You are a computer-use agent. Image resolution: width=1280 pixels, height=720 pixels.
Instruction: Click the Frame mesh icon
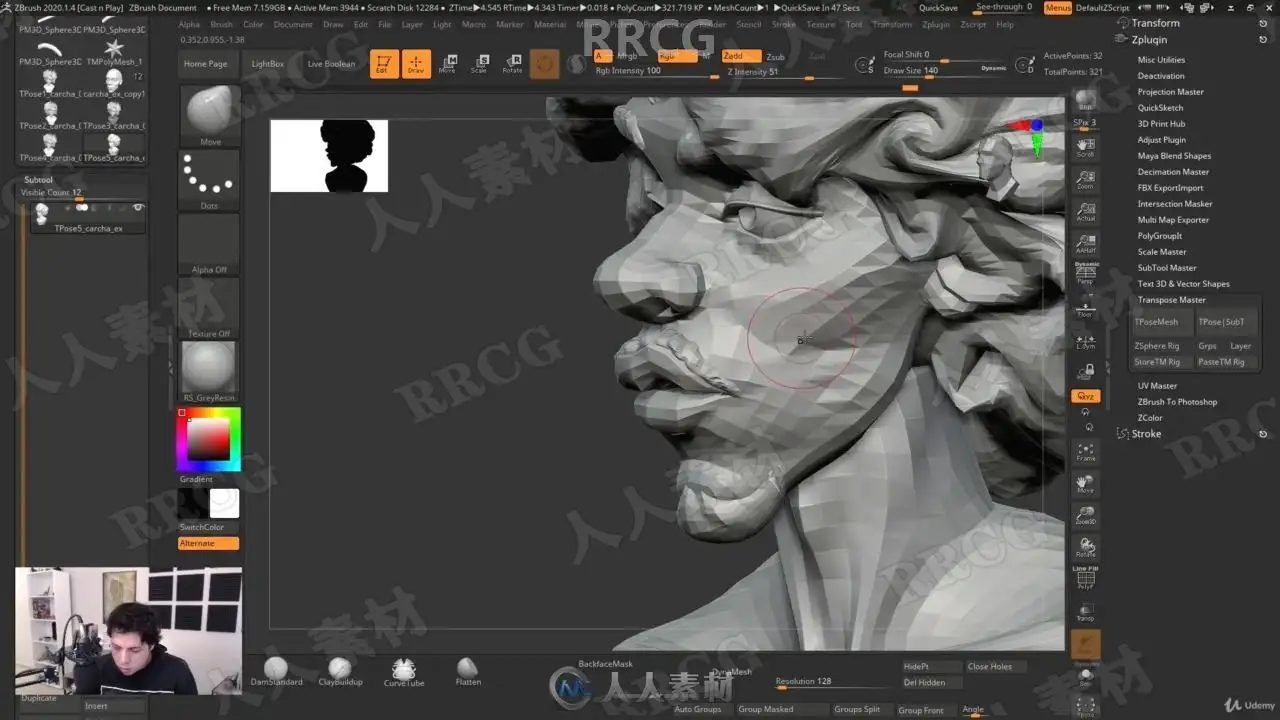tap(1085, 451)
